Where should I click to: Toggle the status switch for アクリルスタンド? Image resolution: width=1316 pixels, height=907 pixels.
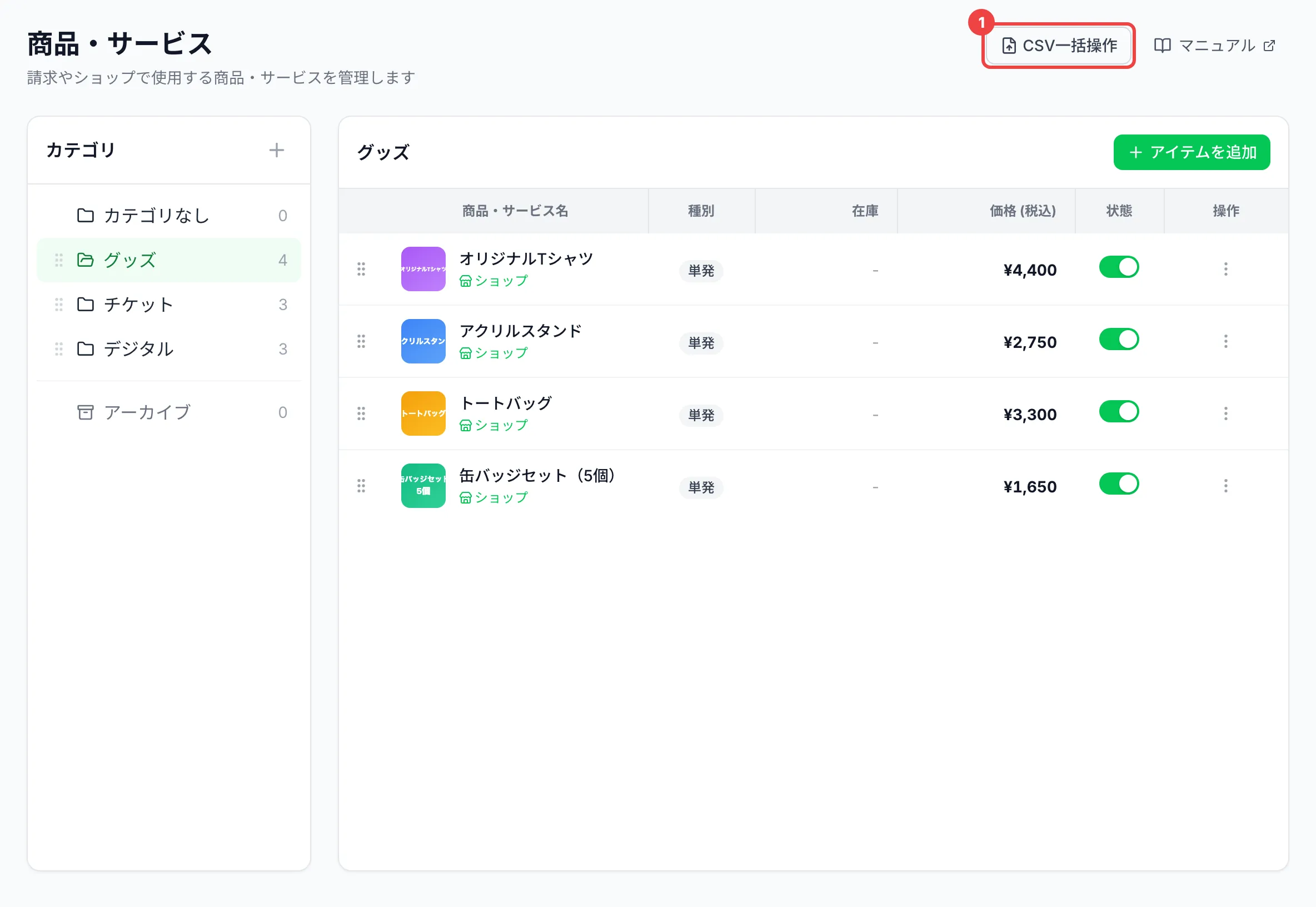point(1119,339)
